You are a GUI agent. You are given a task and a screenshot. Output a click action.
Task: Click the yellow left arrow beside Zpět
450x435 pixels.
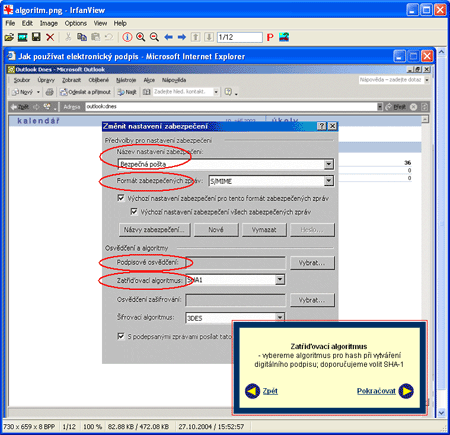pyautogui.click(x=252, y=391)
